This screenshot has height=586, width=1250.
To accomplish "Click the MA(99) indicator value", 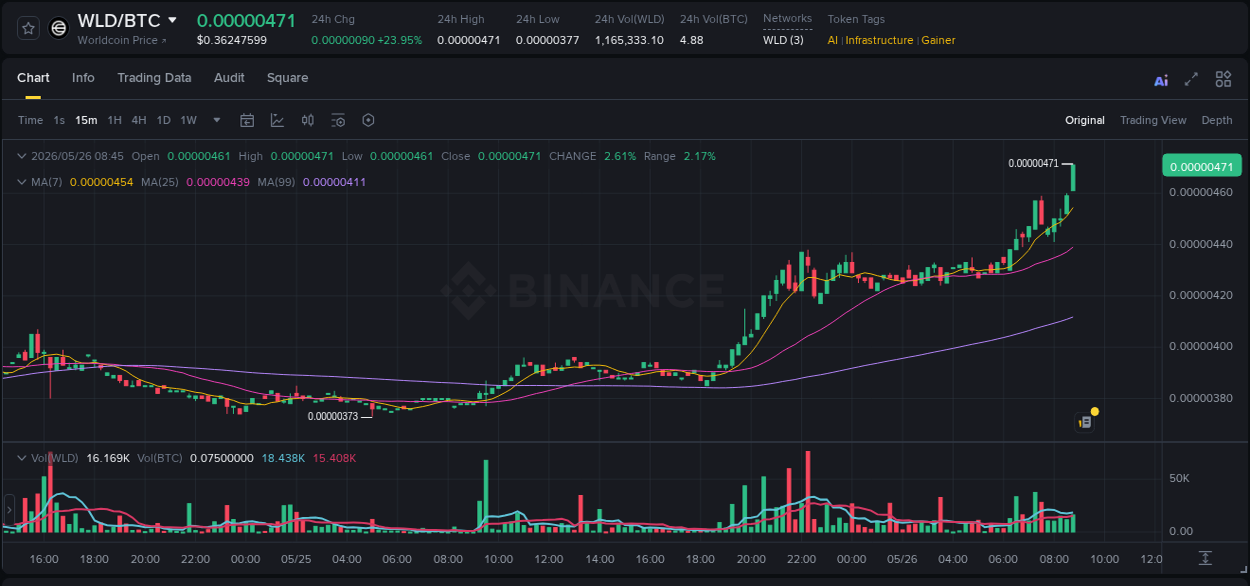I will (x=334, y=182).
